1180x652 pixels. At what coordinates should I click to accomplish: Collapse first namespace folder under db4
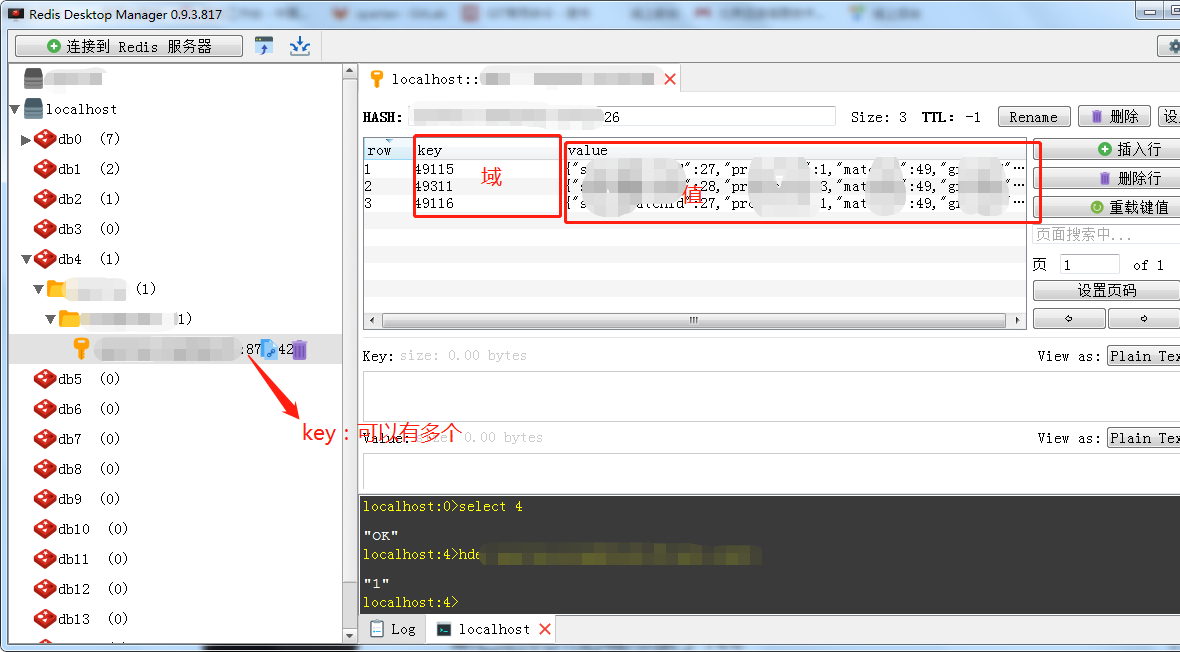(38, 289)
